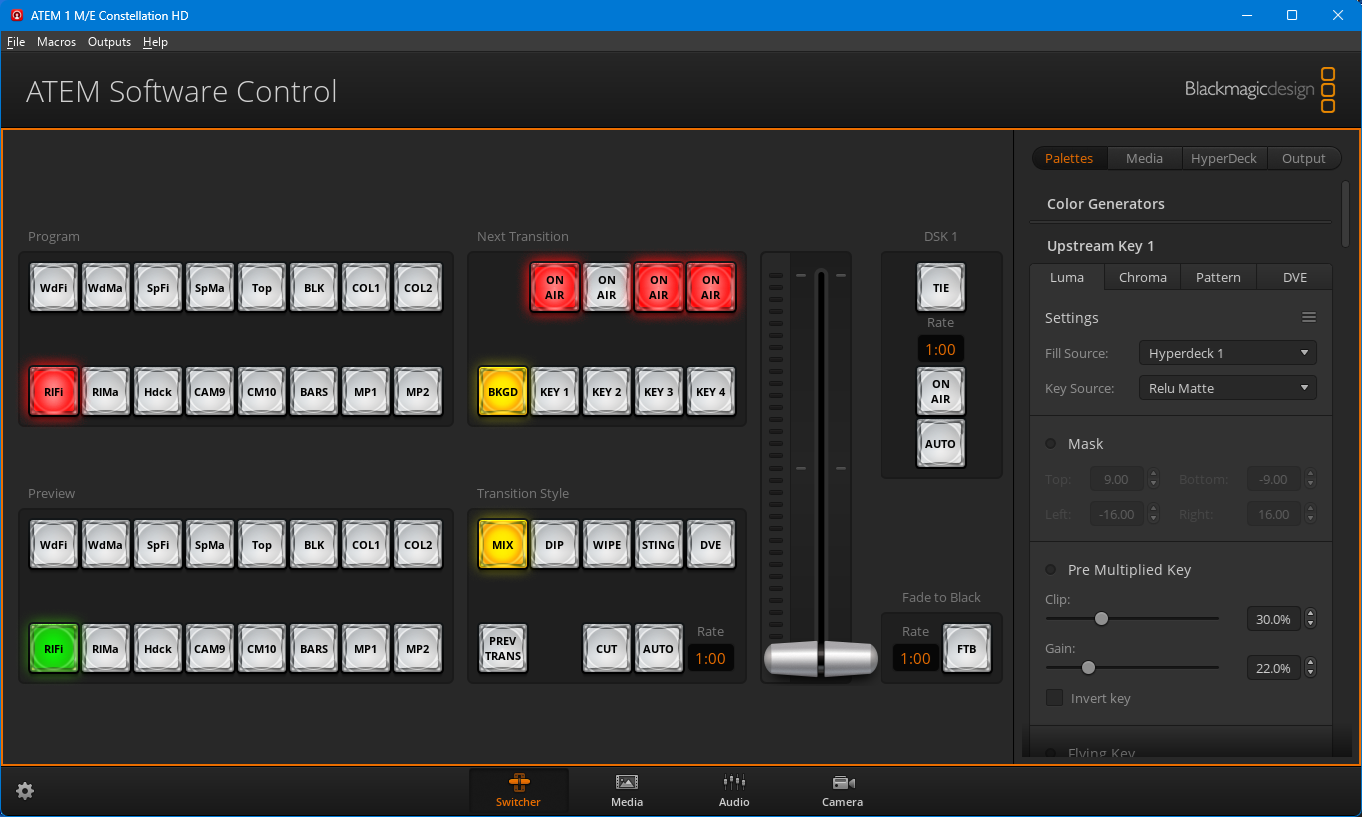Open the Help menu

point(155,42)
